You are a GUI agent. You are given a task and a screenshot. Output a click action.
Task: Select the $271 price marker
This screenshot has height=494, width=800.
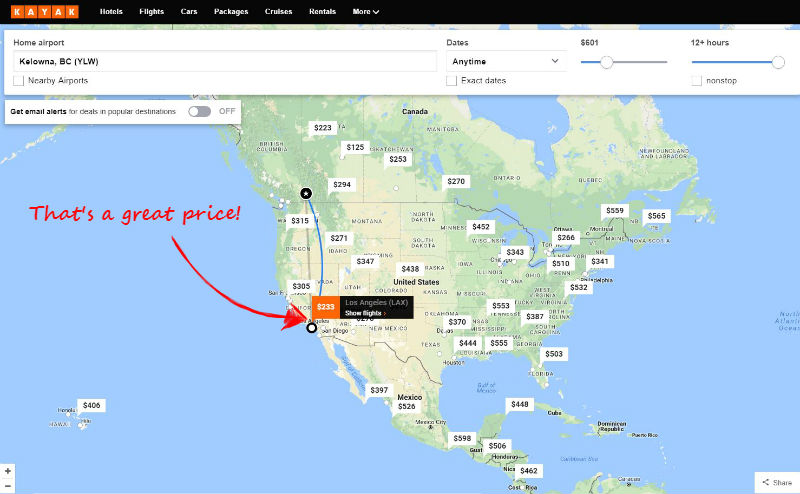(339, 238)
